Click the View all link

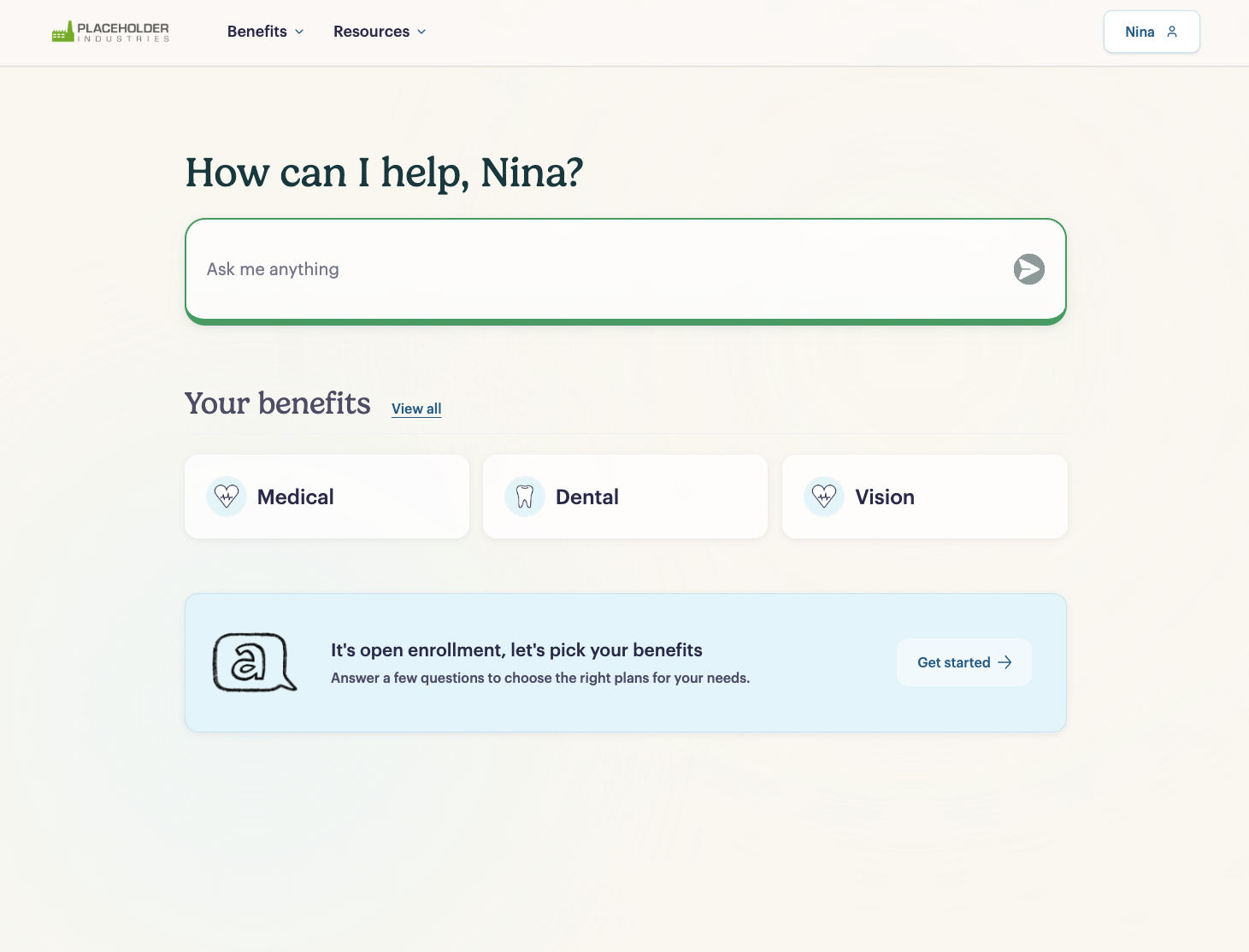click(416, 408)
